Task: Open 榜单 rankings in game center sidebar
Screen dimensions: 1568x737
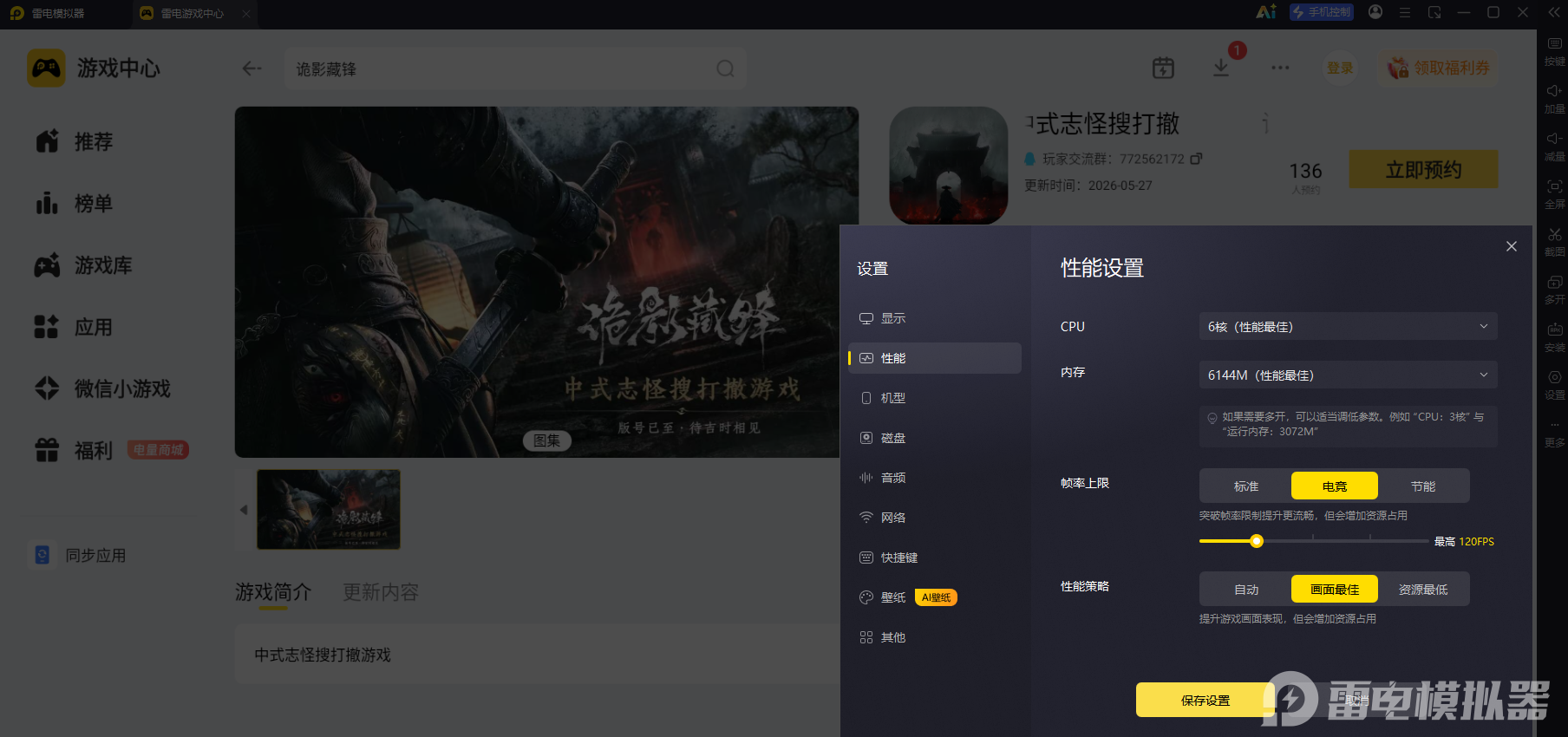Action: click(75, 204)
